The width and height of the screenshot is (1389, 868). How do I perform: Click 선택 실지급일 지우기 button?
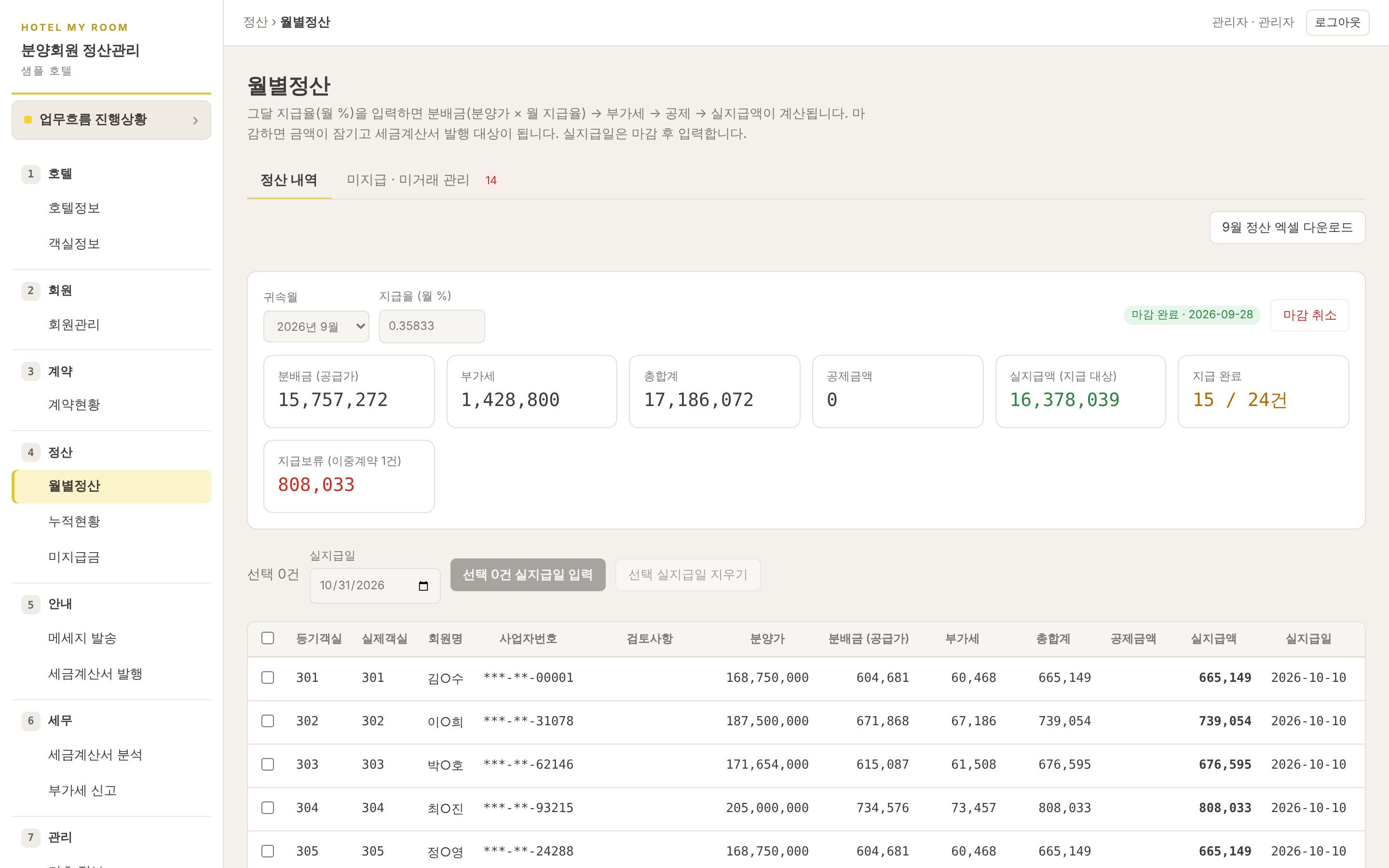[688, 575]
